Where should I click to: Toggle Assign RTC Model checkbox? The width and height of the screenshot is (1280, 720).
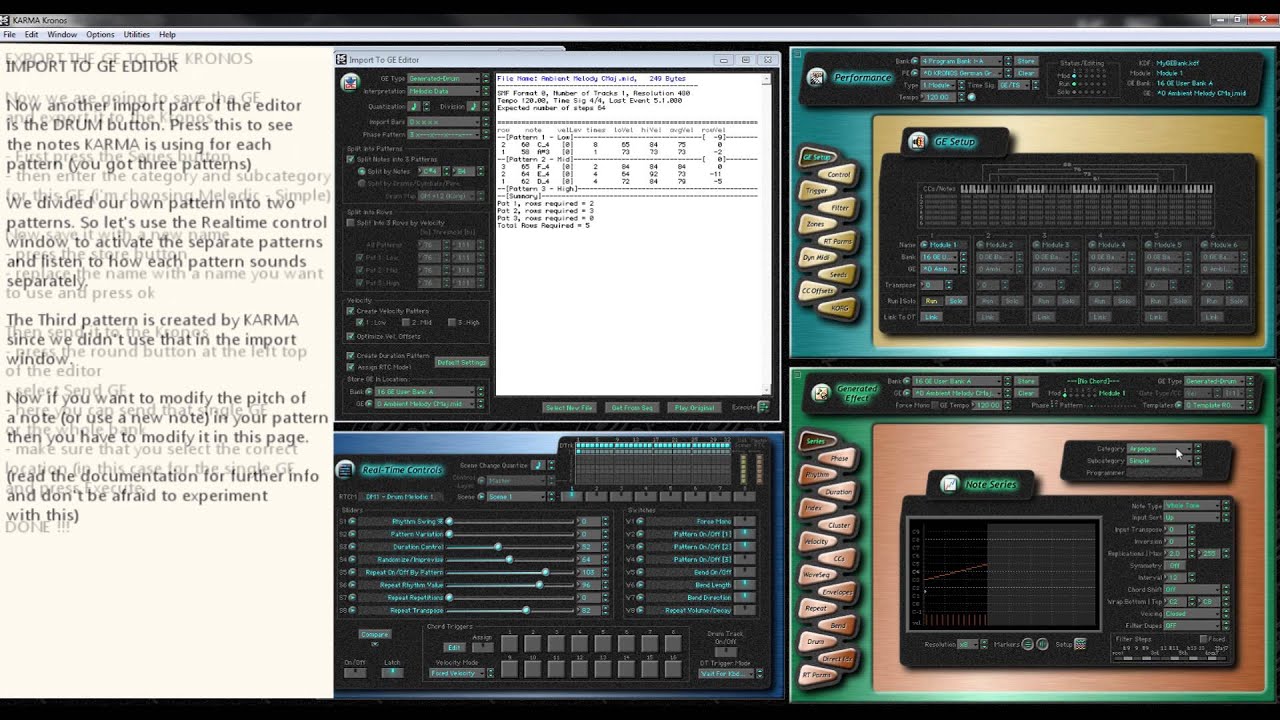click(x=350, y=367)
